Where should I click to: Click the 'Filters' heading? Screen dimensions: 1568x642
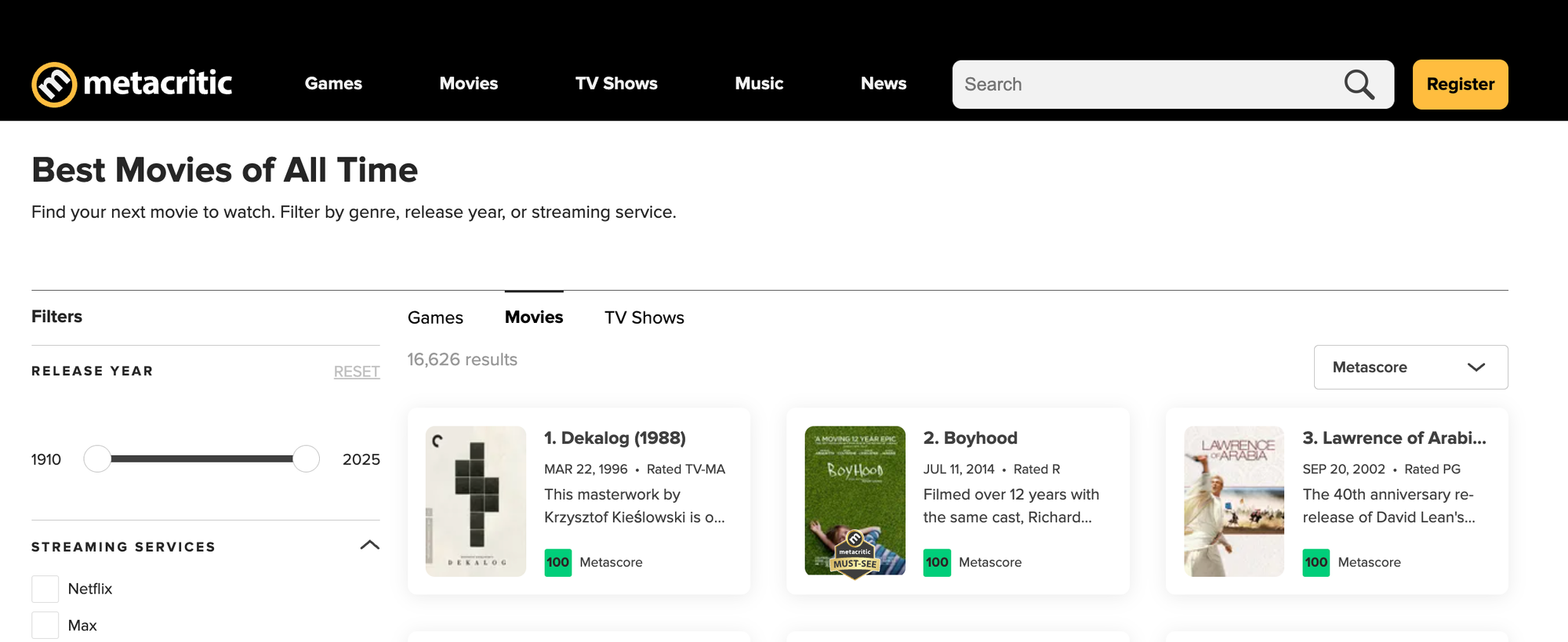coord(56,316)
